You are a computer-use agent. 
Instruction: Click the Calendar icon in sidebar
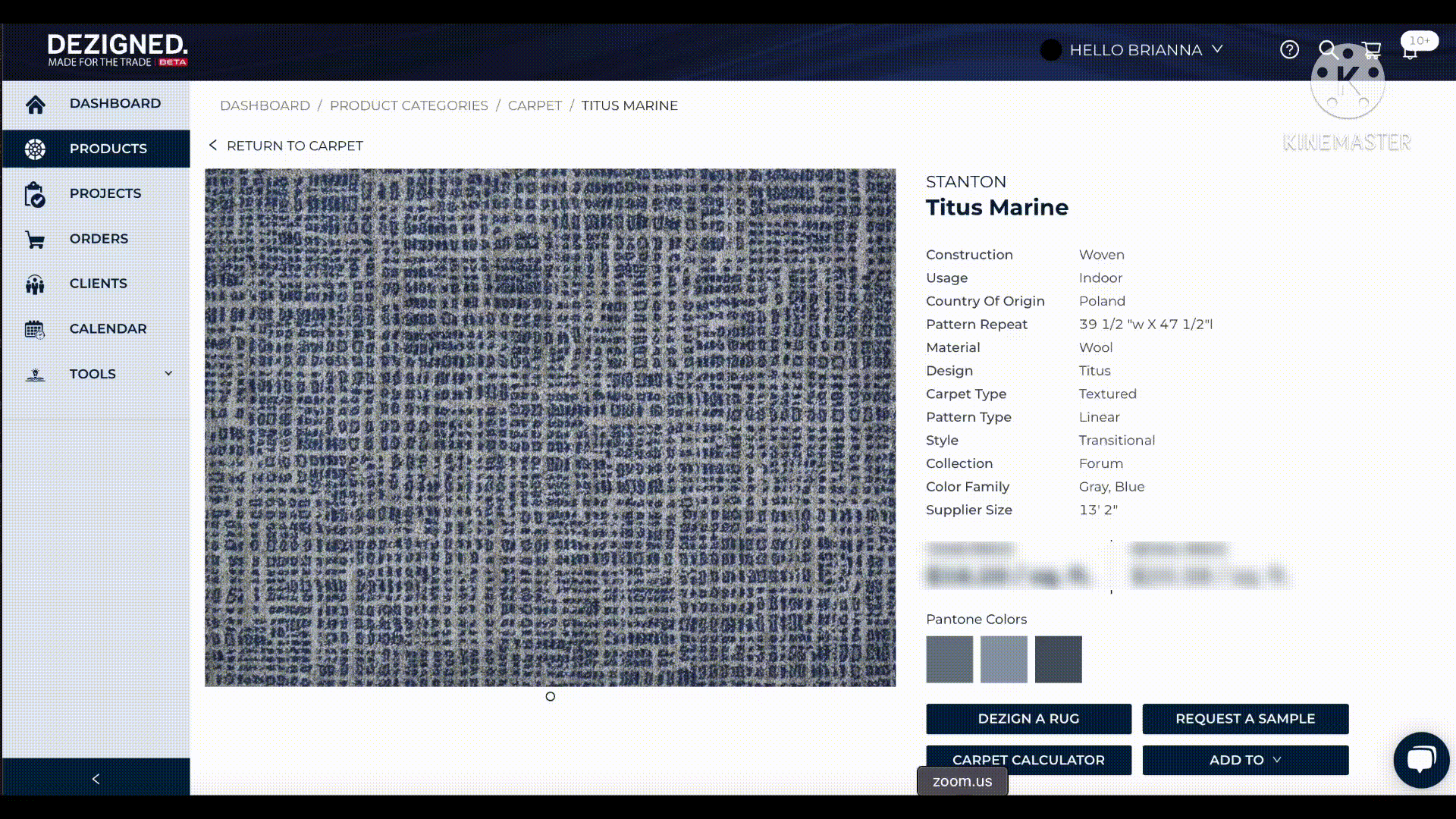(x=35, y=329)
